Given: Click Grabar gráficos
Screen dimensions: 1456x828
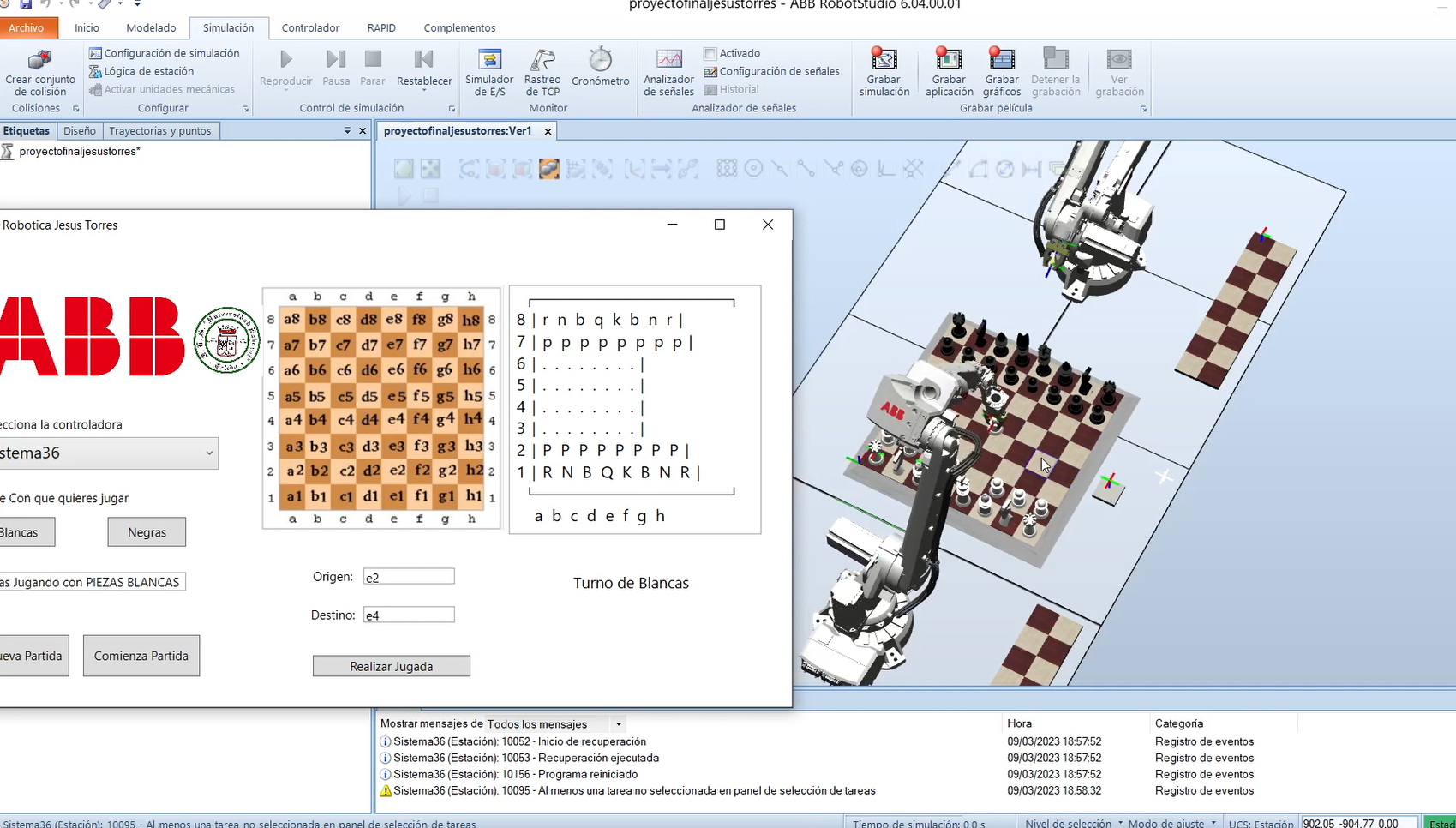Looking at the screenshot, I should tap(1002, 72).
